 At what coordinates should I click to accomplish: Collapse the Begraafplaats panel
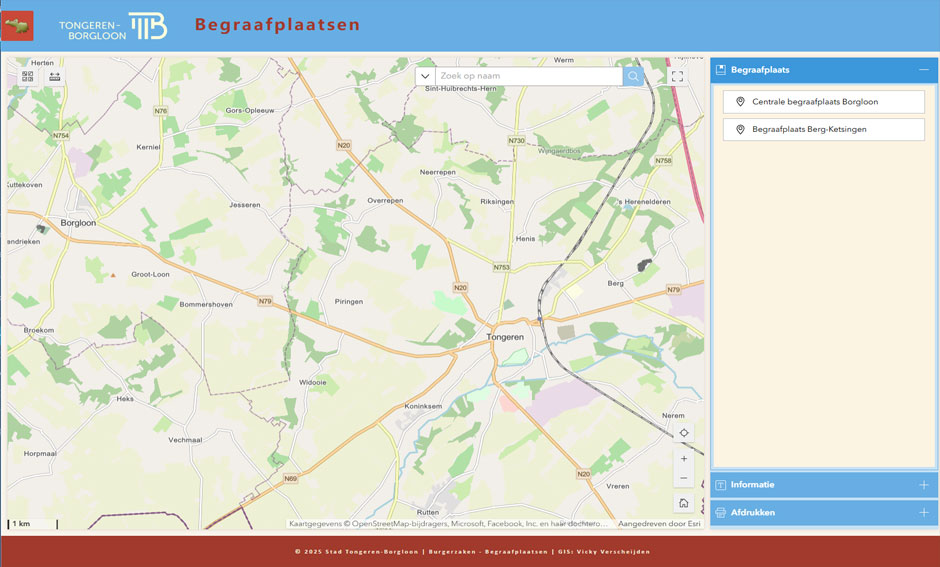(x=923, y=70)
